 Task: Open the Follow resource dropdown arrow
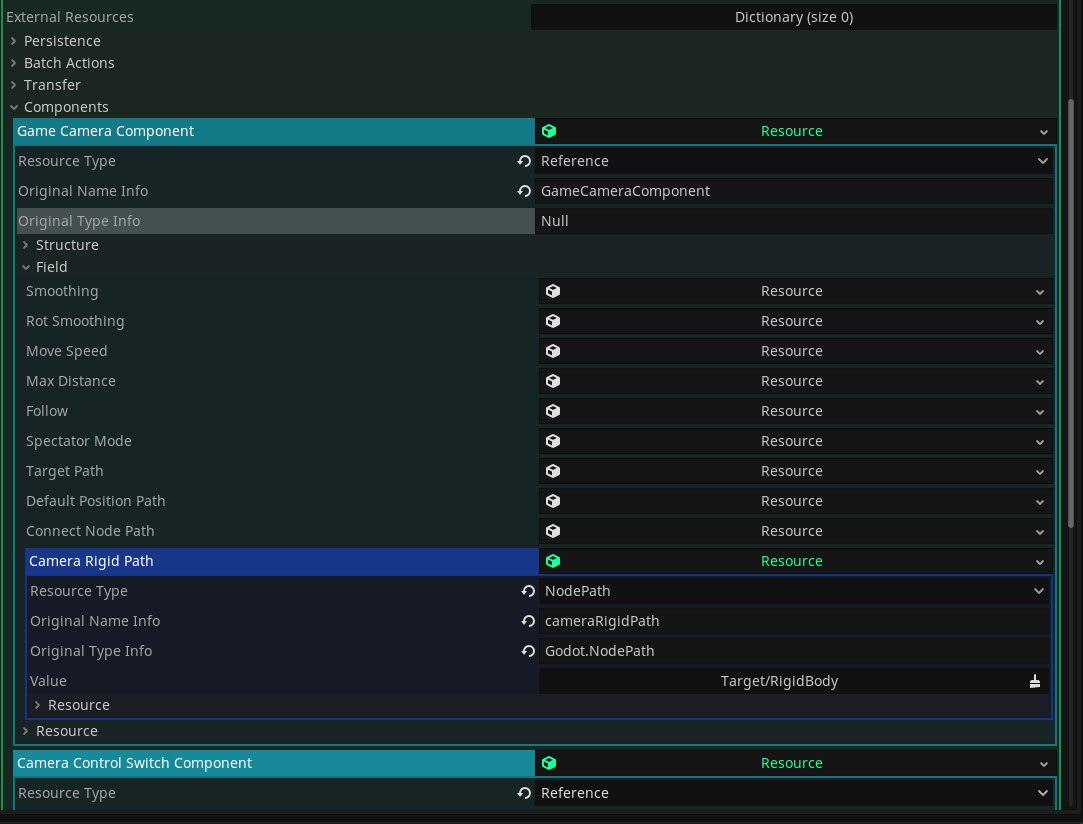[1039, 412]
